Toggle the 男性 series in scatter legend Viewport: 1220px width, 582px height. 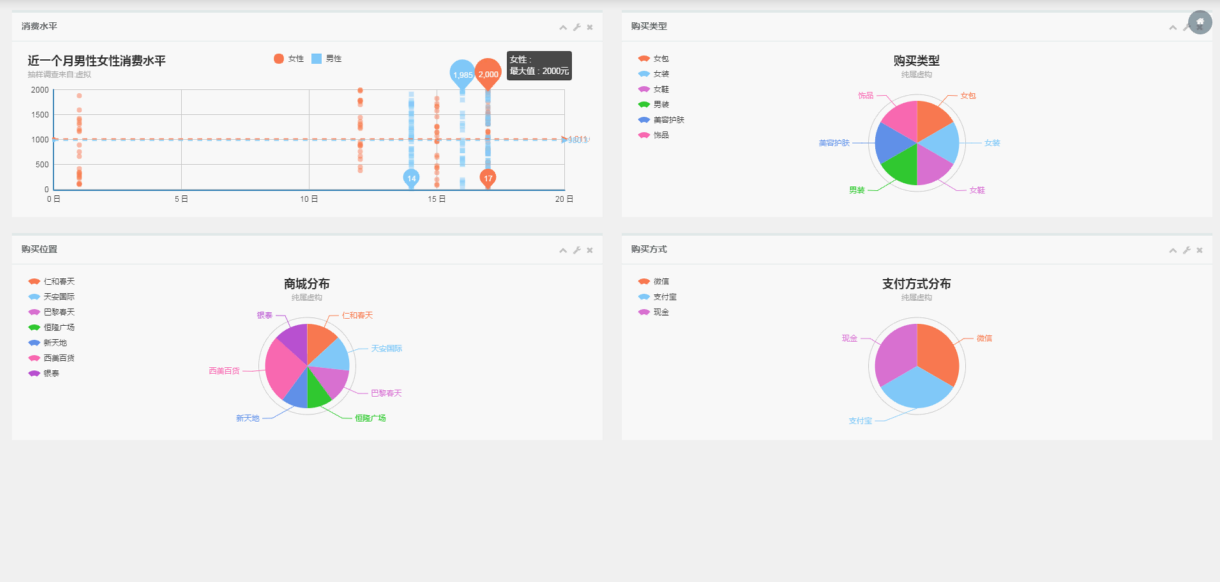tap(326, 59)
